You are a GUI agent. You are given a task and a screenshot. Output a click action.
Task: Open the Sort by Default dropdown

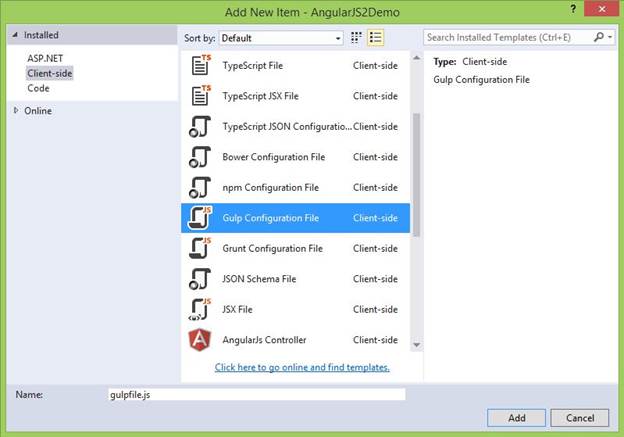point(281,38)
